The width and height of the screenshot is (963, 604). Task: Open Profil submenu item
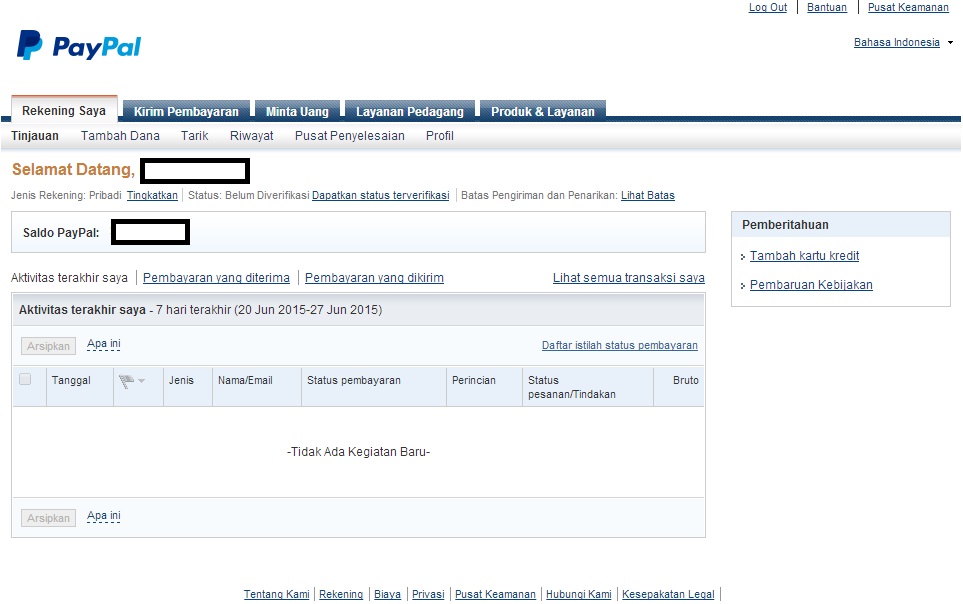point(440,136)
